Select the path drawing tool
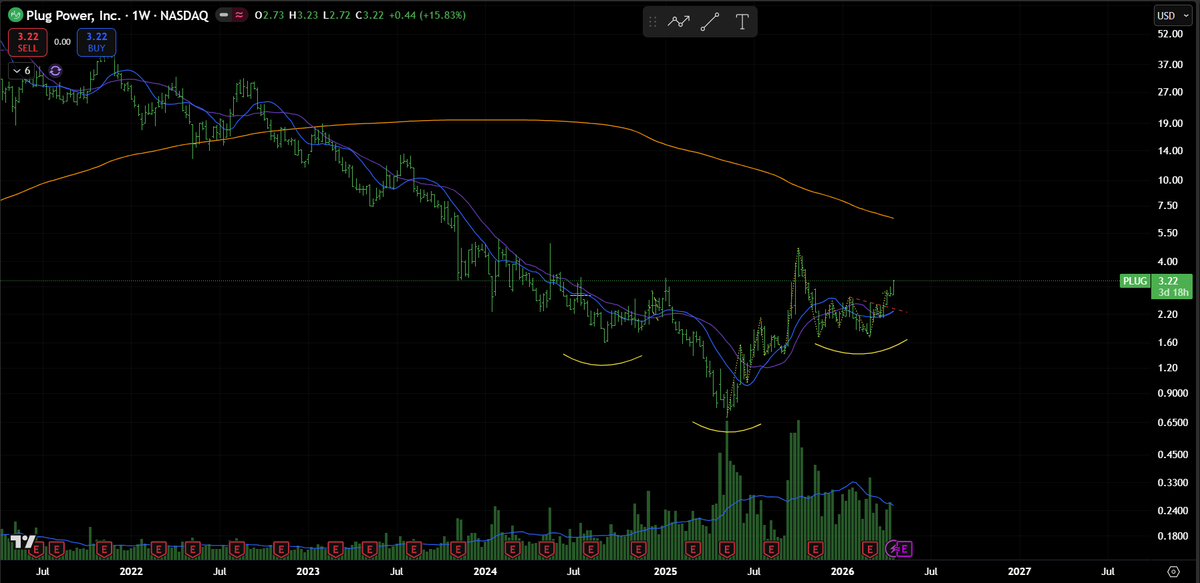Screen dimensions: 1200x583 pyautogui.click(x=680, y=21)
